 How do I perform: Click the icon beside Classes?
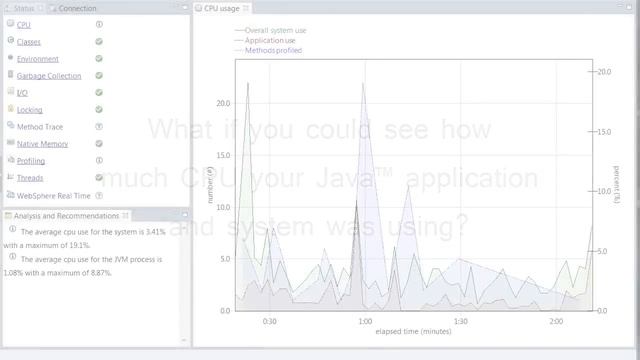(x=11, y=40)
